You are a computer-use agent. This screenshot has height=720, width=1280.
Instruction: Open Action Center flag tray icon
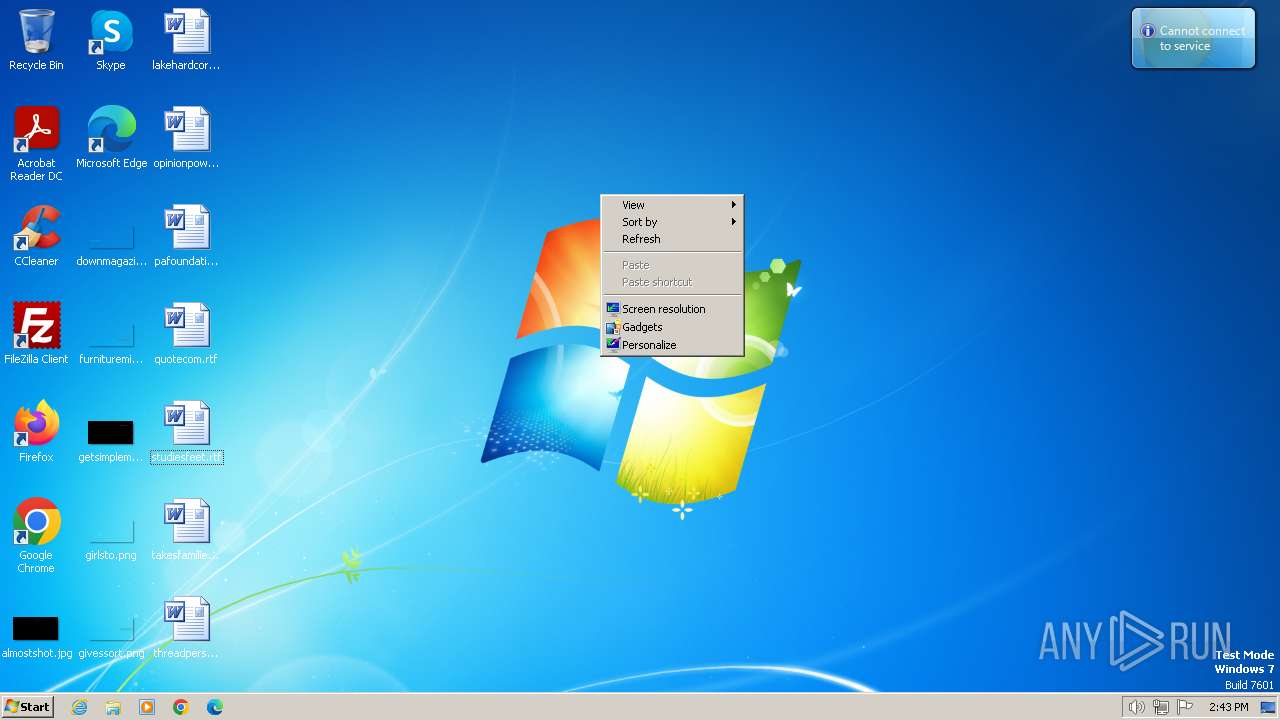[1185, 707]
